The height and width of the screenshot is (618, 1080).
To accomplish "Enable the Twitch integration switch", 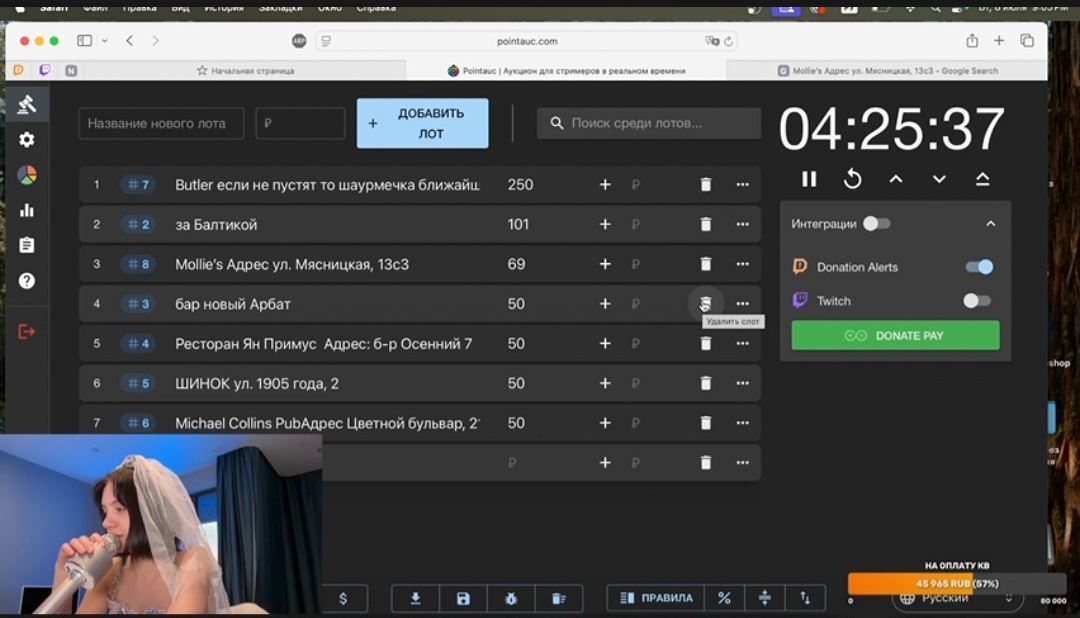I will (x=977, y=300).
